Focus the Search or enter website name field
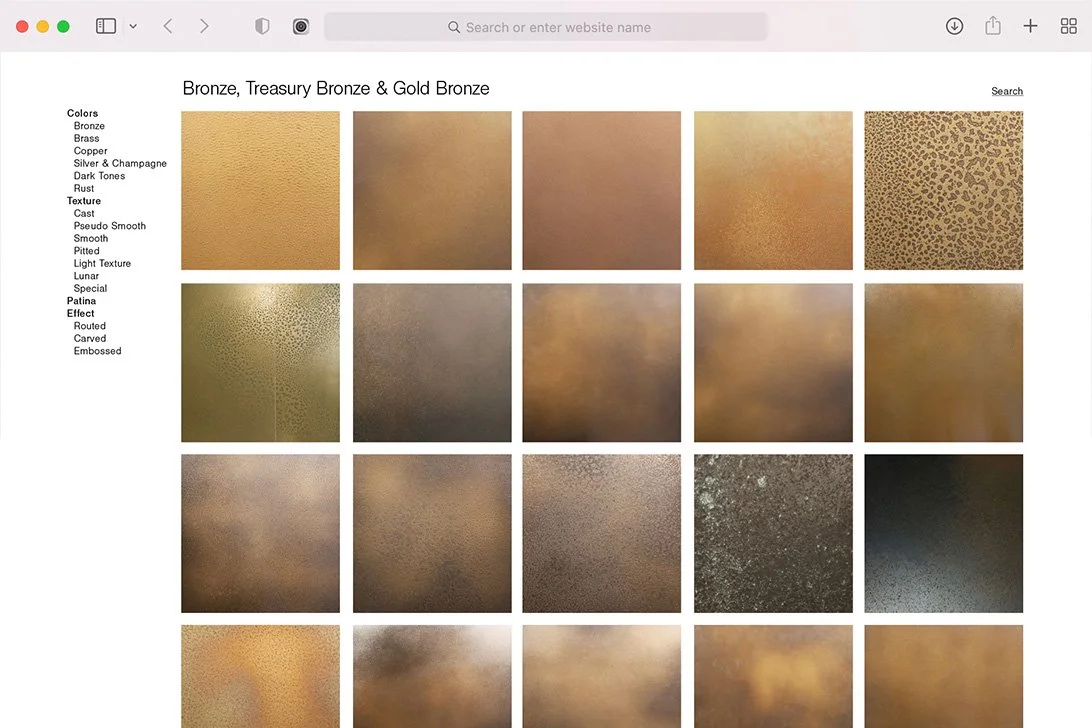Image resolution: width=1092 pixels, height=728 pixels. 546,27
